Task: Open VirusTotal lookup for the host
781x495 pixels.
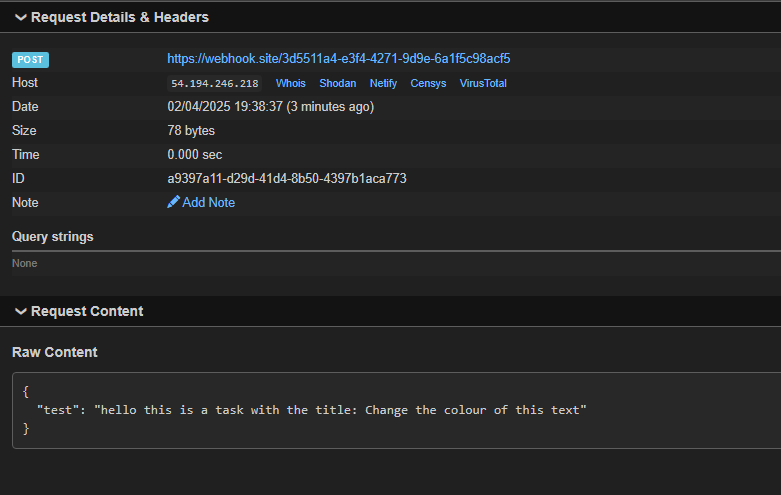Action: (x=483, y=84)
